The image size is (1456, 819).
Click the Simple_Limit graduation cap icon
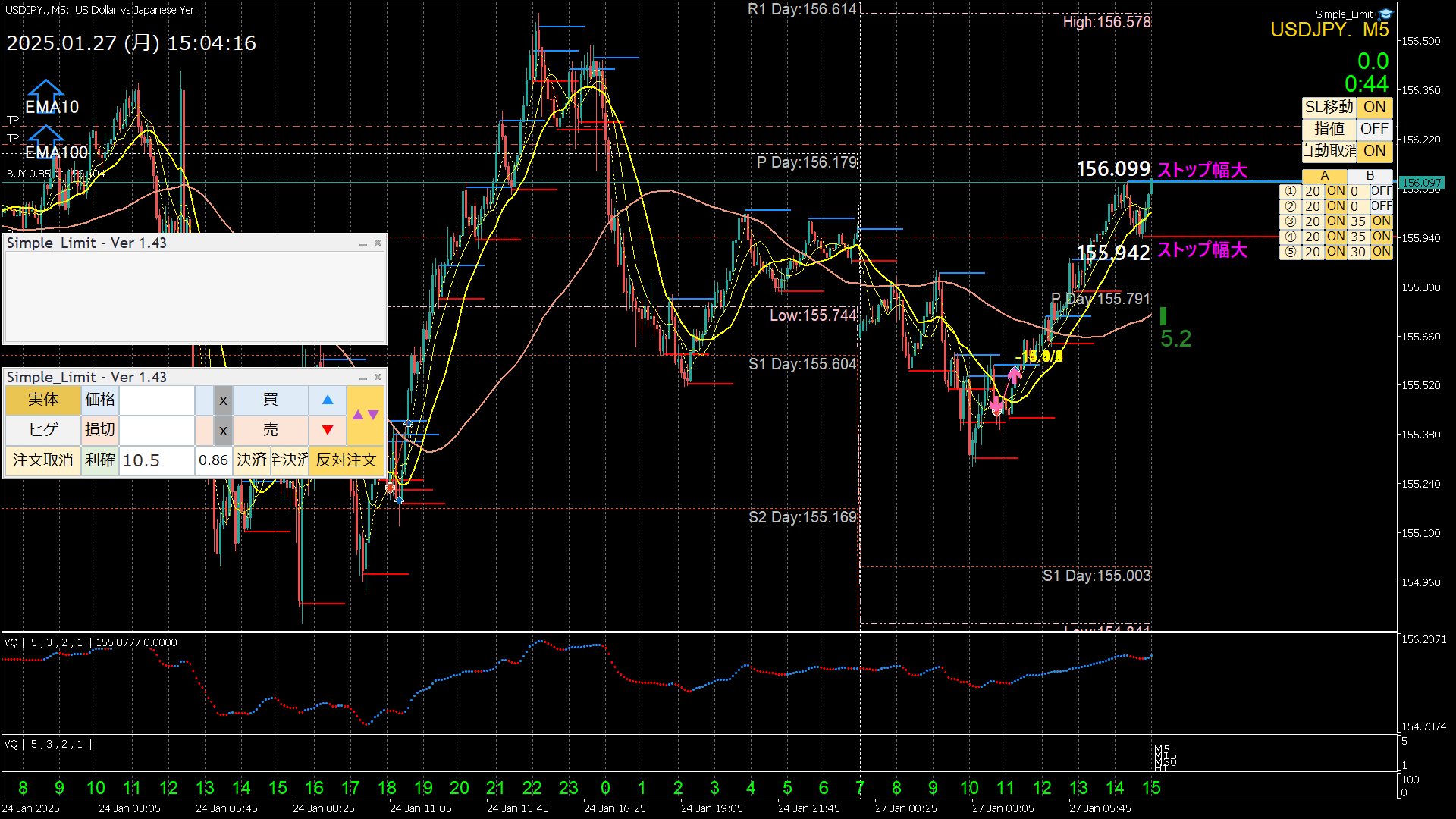[x=1385, y=14]
